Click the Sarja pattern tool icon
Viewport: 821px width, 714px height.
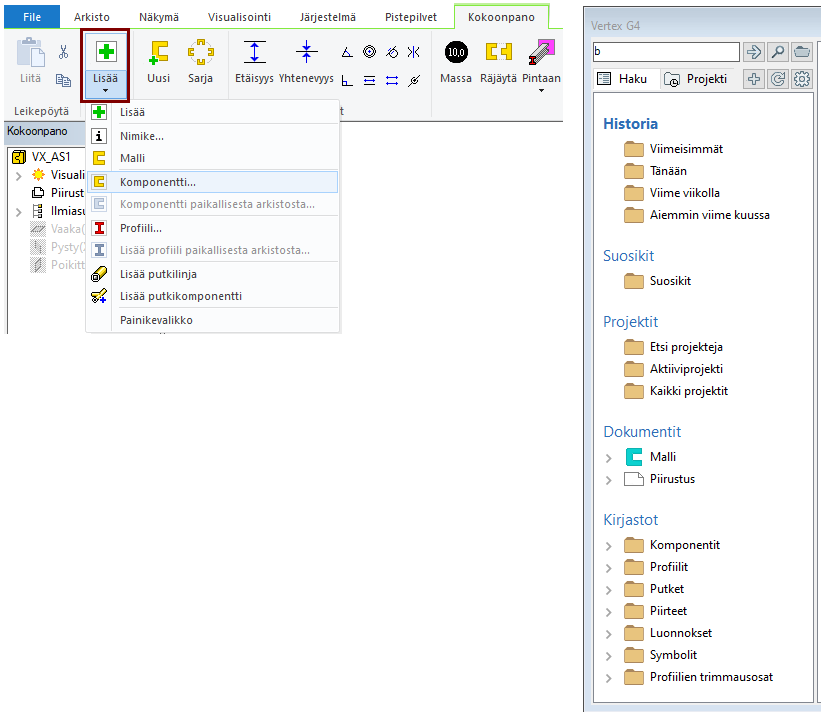(201, 53)
